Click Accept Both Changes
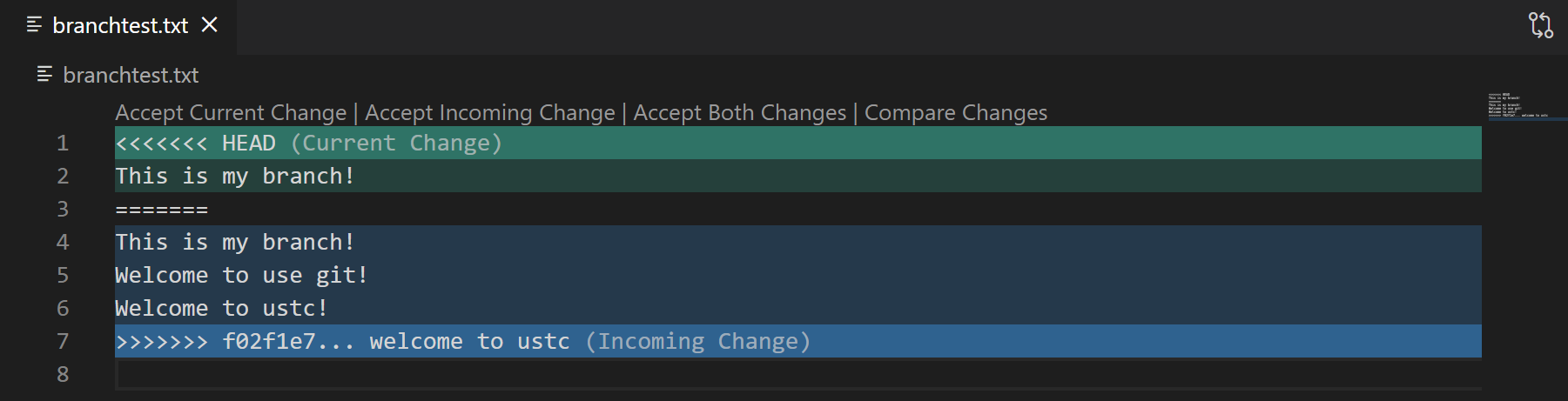 pos(739,113)
